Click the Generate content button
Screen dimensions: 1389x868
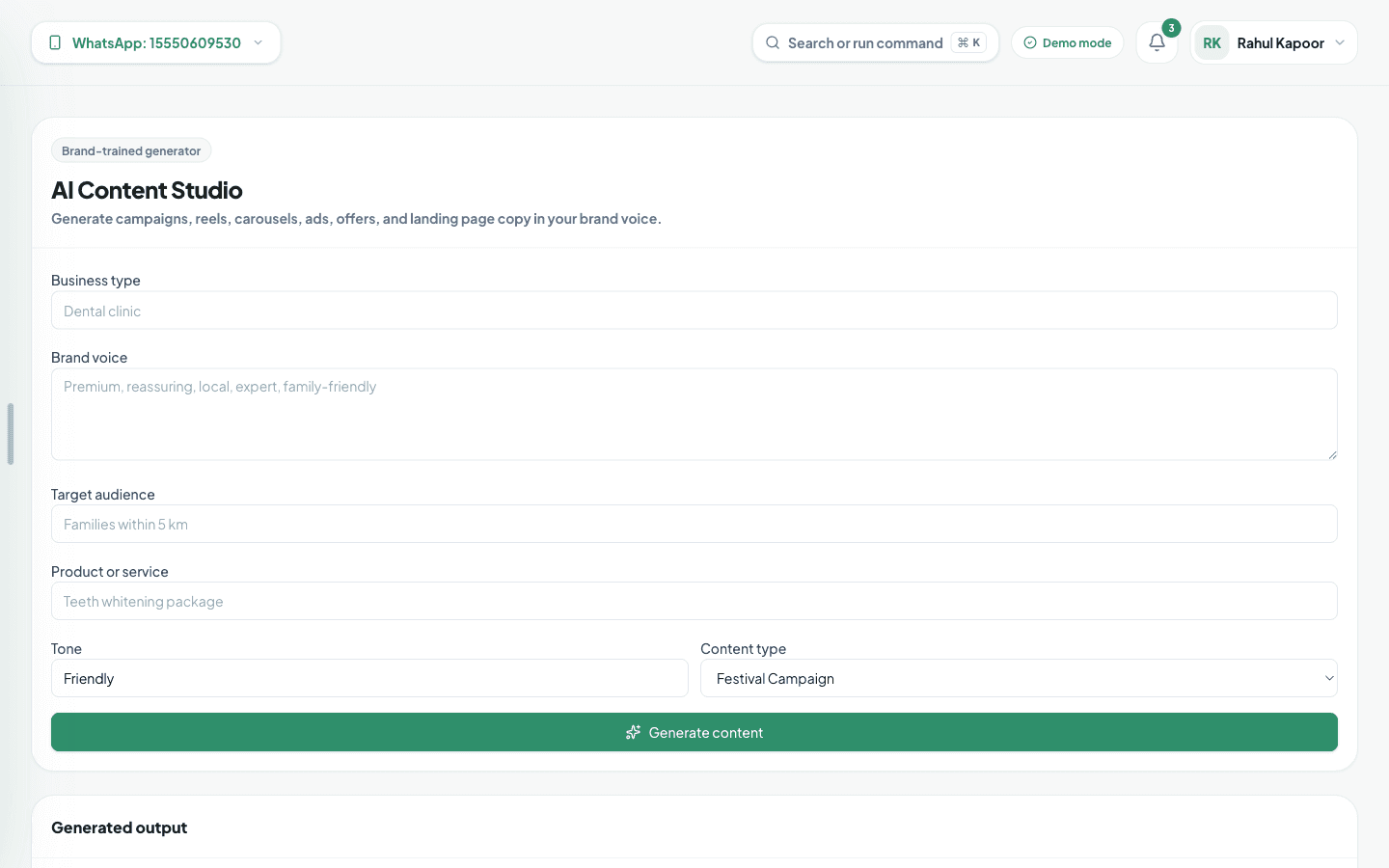coord(694,732)
